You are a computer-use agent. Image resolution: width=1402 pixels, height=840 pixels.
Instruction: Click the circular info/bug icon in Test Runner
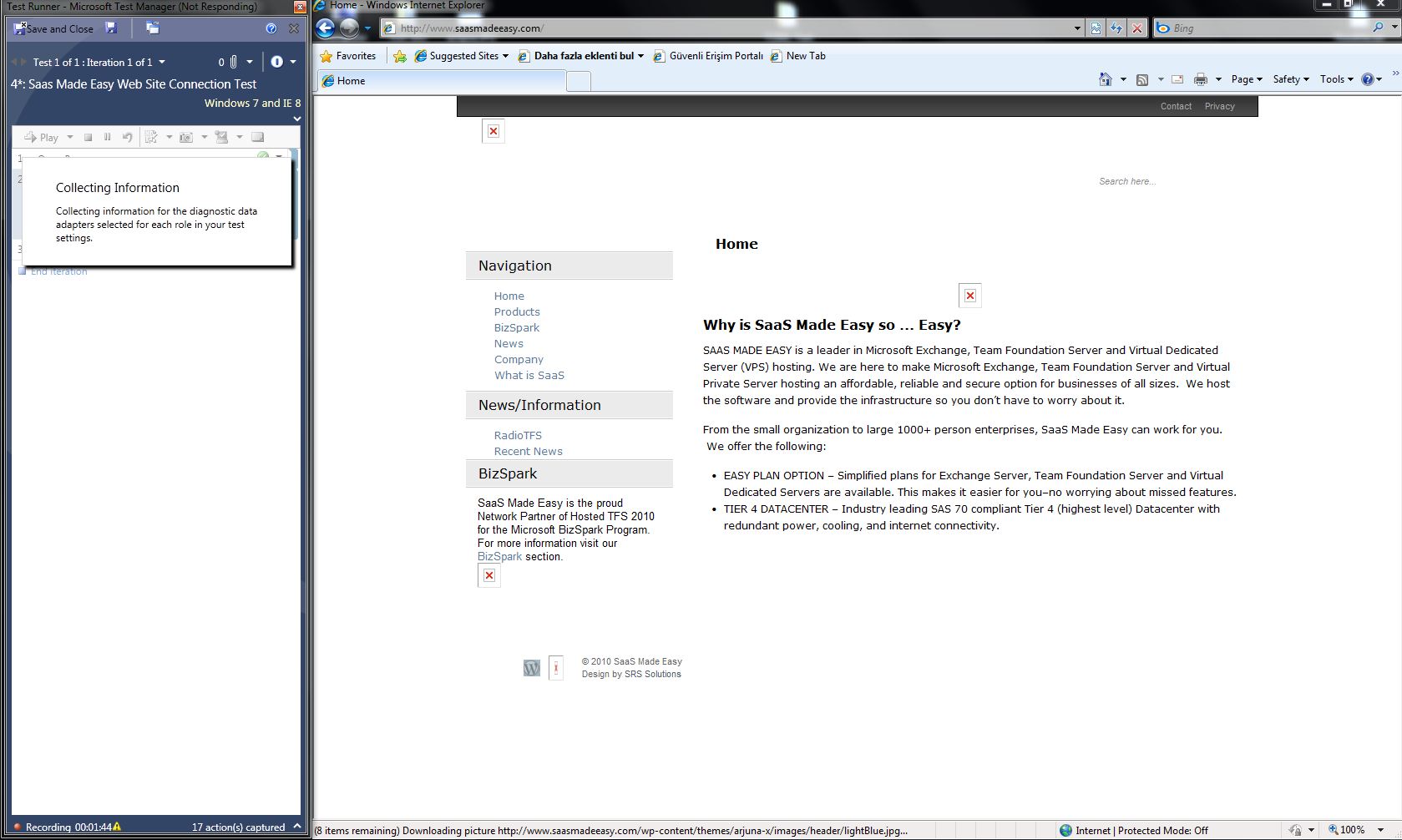pos(277,62)
